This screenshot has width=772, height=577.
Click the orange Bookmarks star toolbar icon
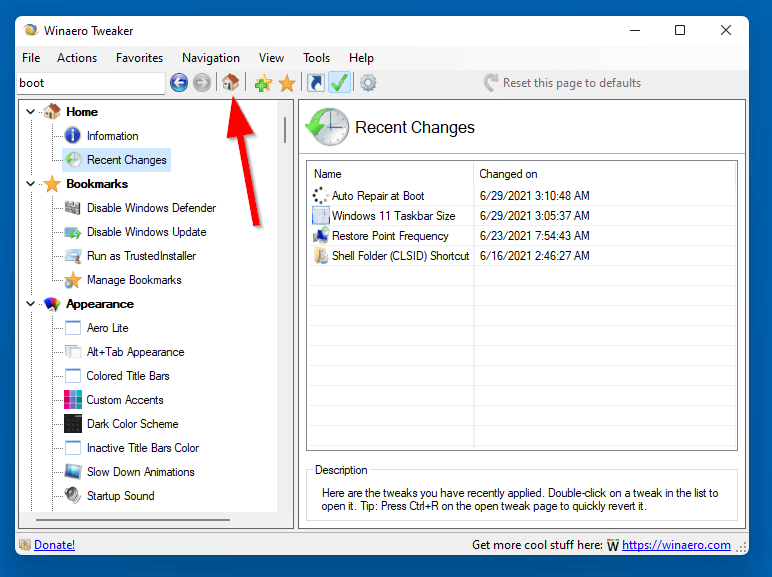click(287, 83)
